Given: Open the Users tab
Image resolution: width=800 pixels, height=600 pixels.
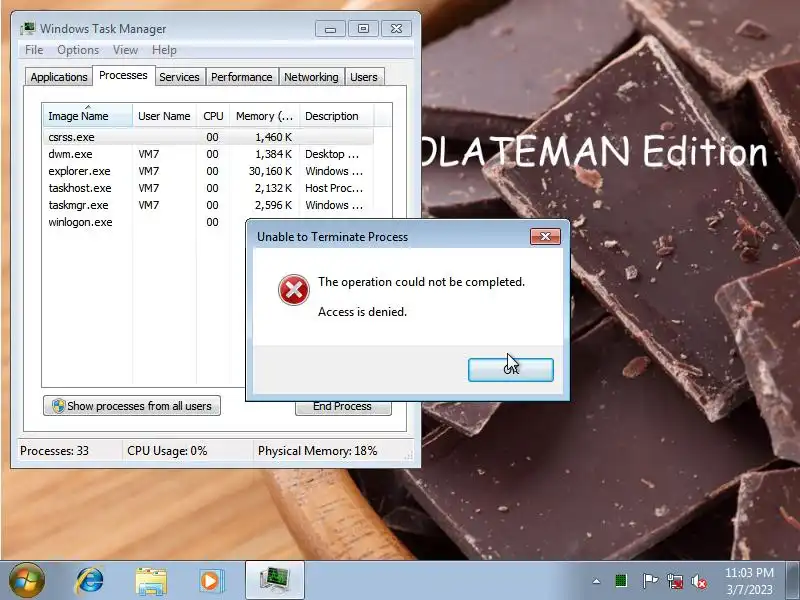Looking at the screenshot, I should tap(364, 77).
